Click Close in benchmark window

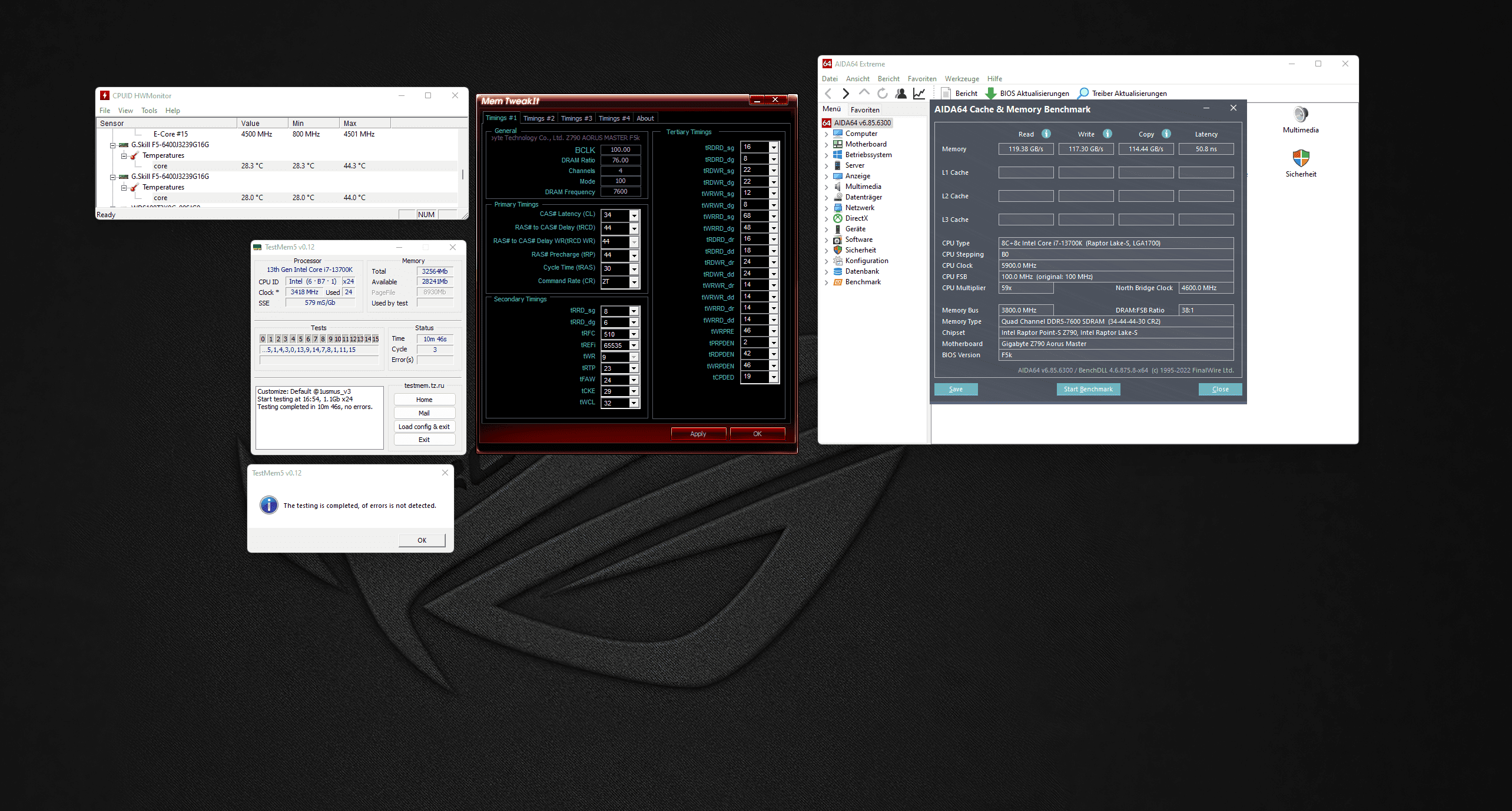tap(1220, 389)
